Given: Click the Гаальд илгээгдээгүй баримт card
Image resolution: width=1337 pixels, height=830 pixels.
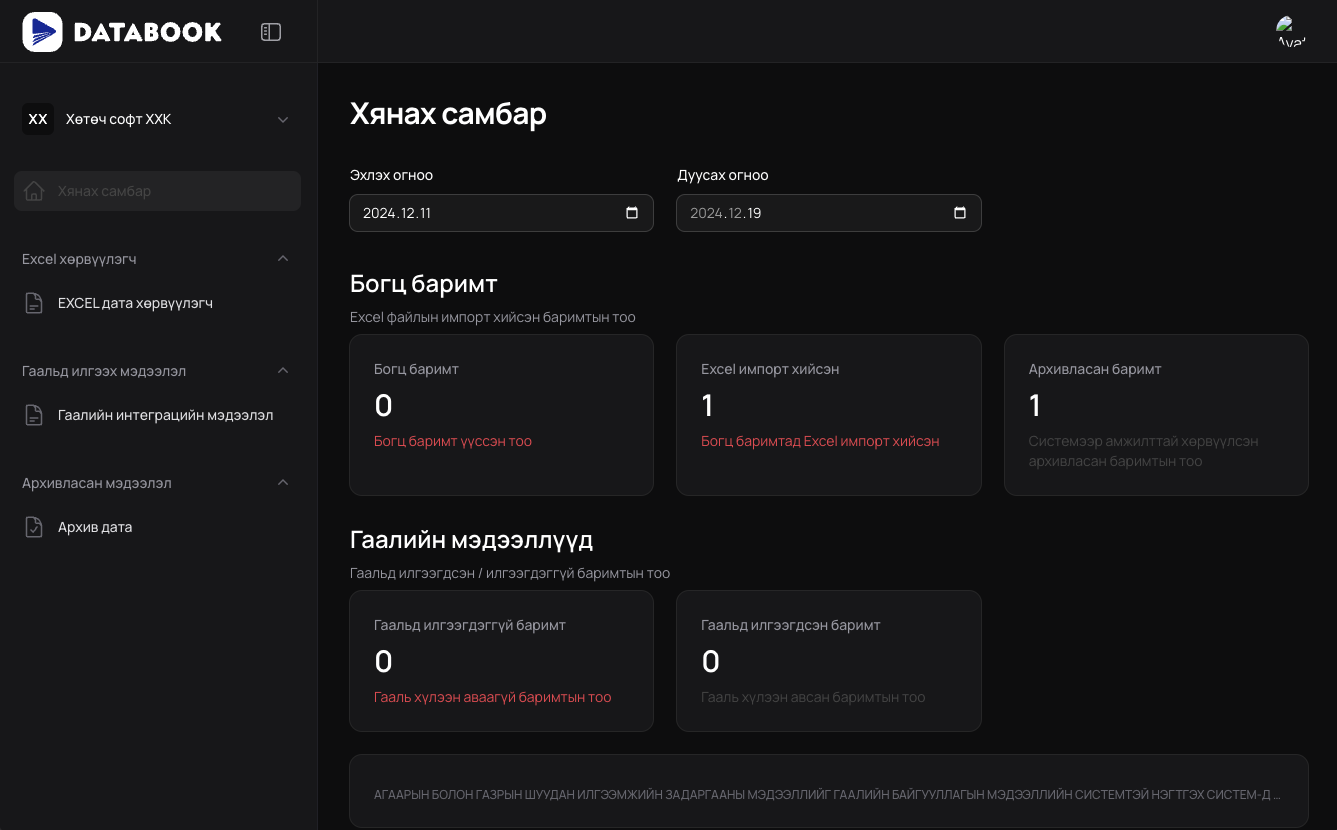Looking at the screenshot, I should pos(501,660).
